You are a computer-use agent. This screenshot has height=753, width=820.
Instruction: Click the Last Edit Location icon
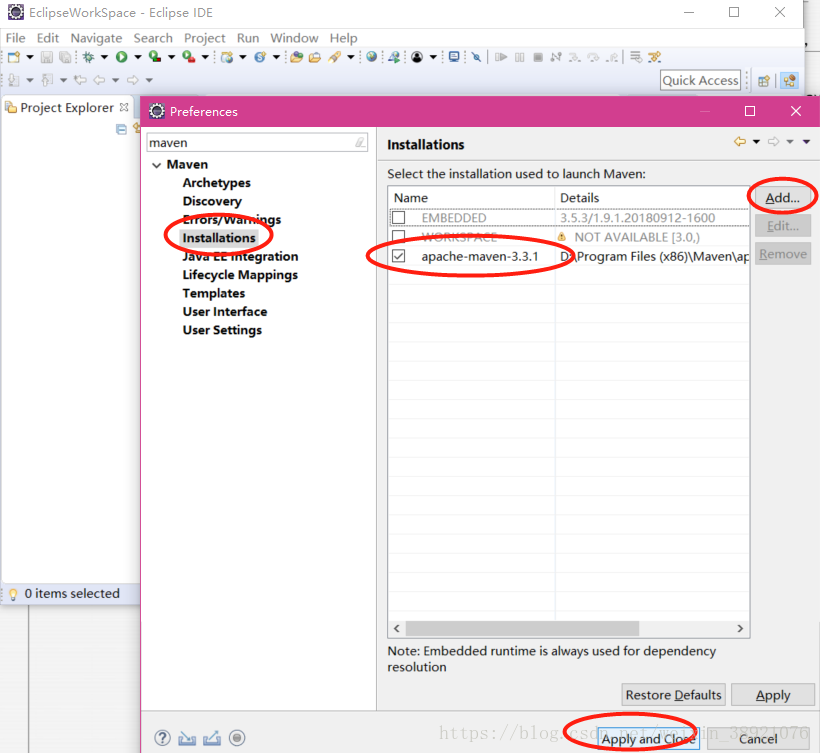click(80, 80)
